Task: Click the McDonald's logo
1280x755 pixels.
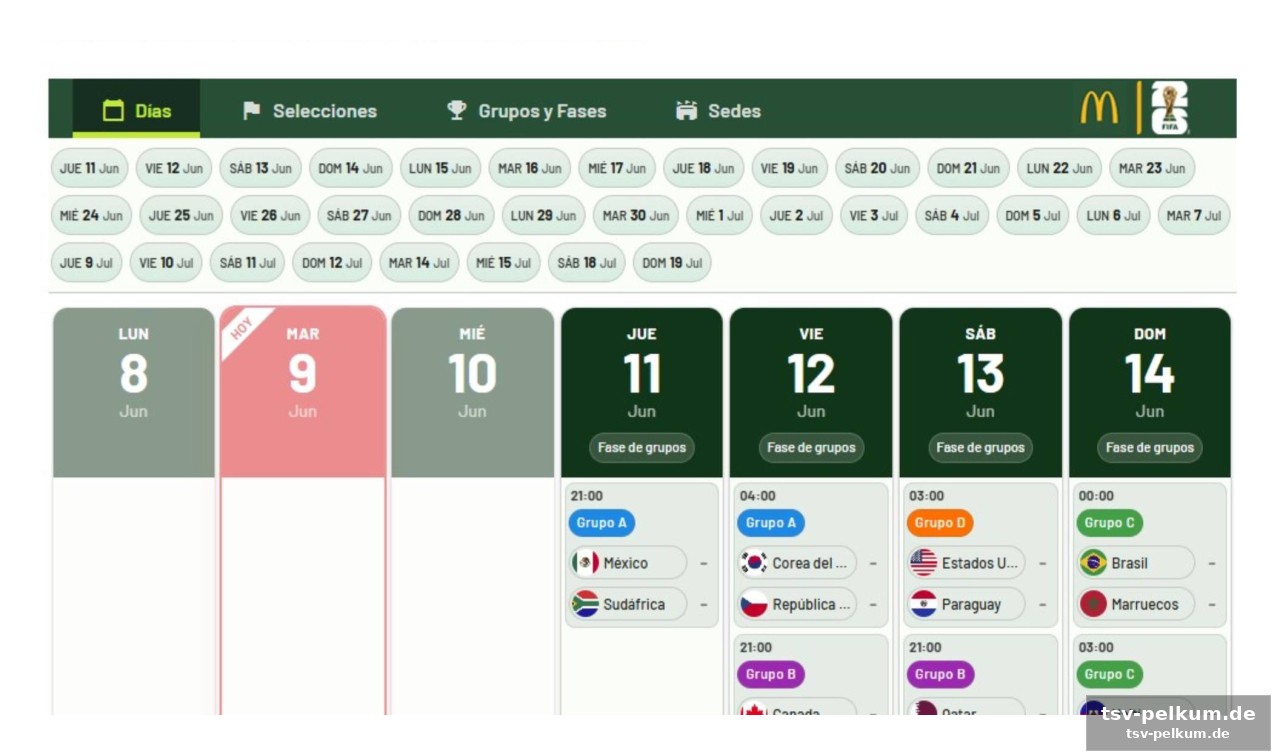Action: tap(1099, 108)
